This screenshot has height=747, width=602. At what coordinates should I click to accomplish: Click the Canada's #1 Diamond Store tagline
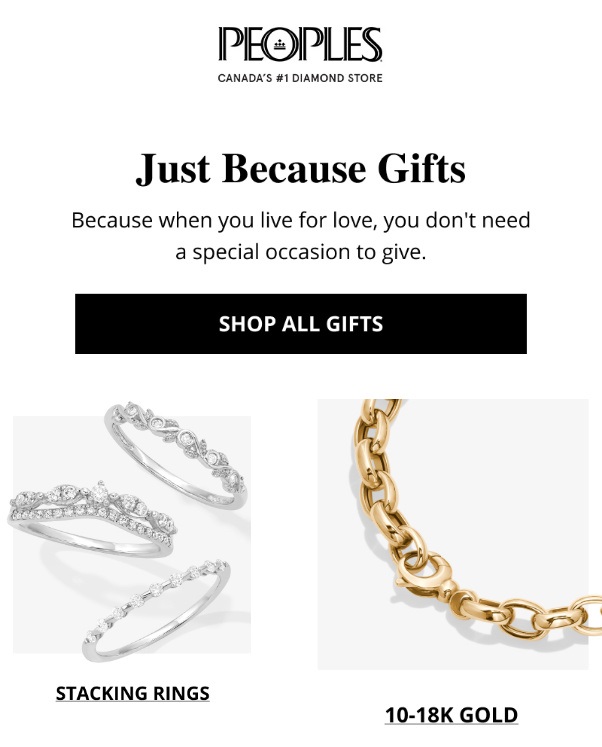300,78
